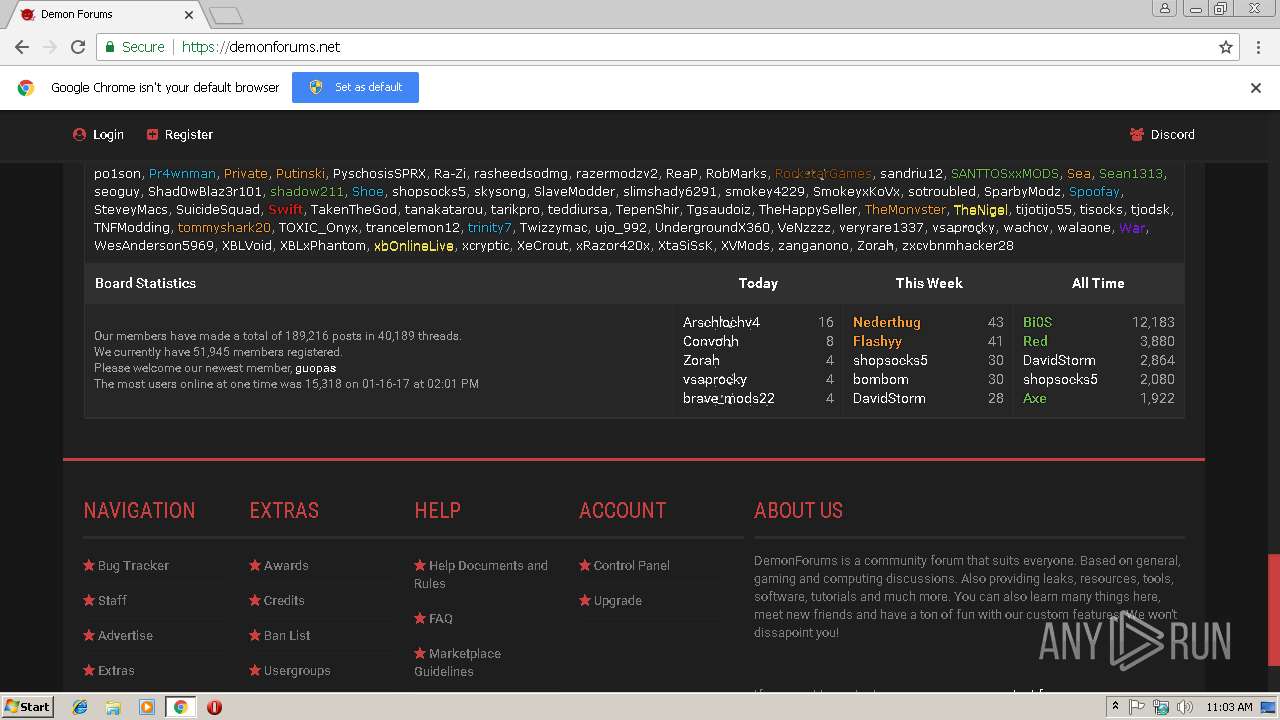Open user profile Spoofay

click(1094, 192)
